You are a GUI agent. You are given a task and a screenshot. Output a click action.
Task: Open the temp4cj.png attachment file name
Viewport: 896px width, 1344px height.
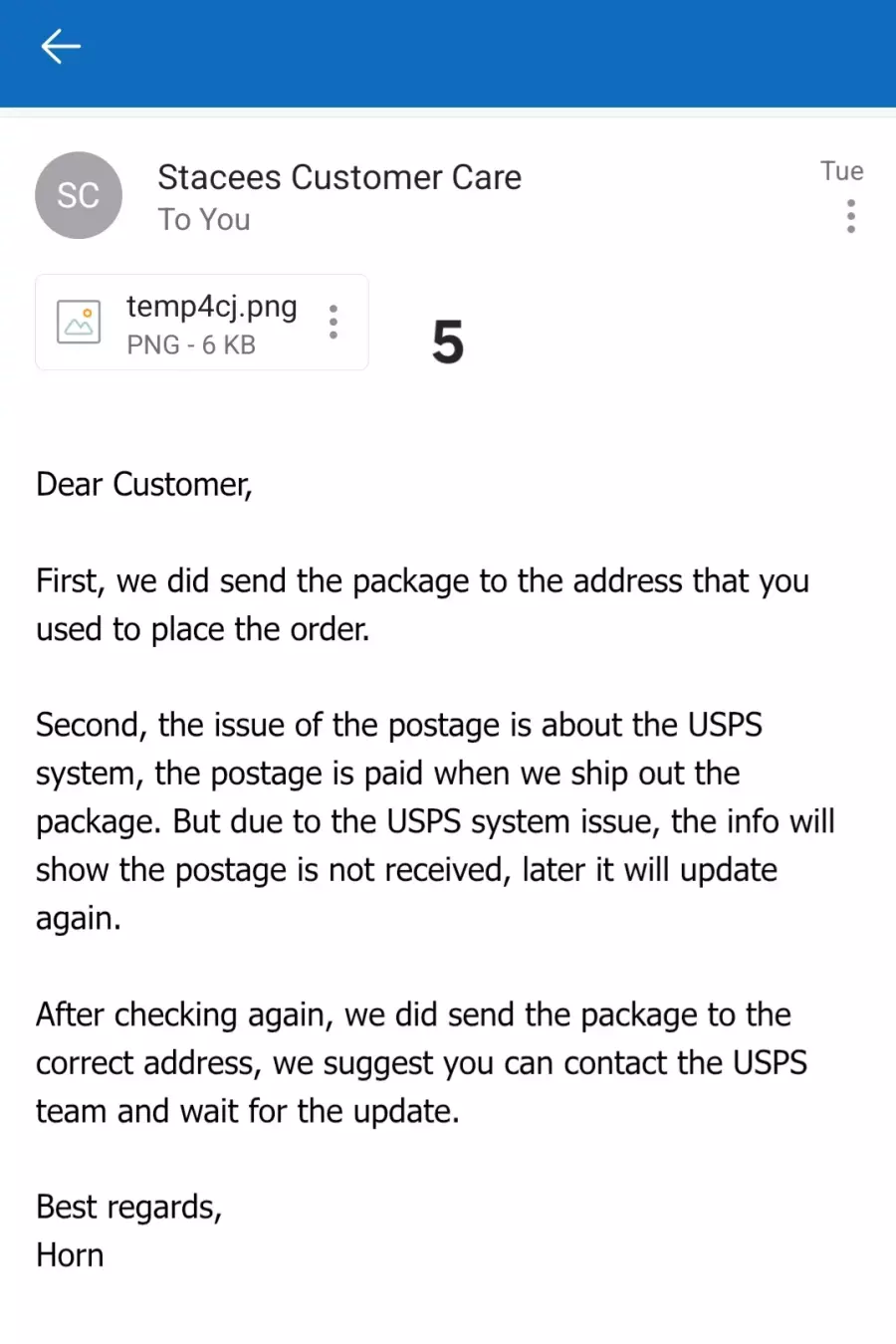tap(211, 307)
